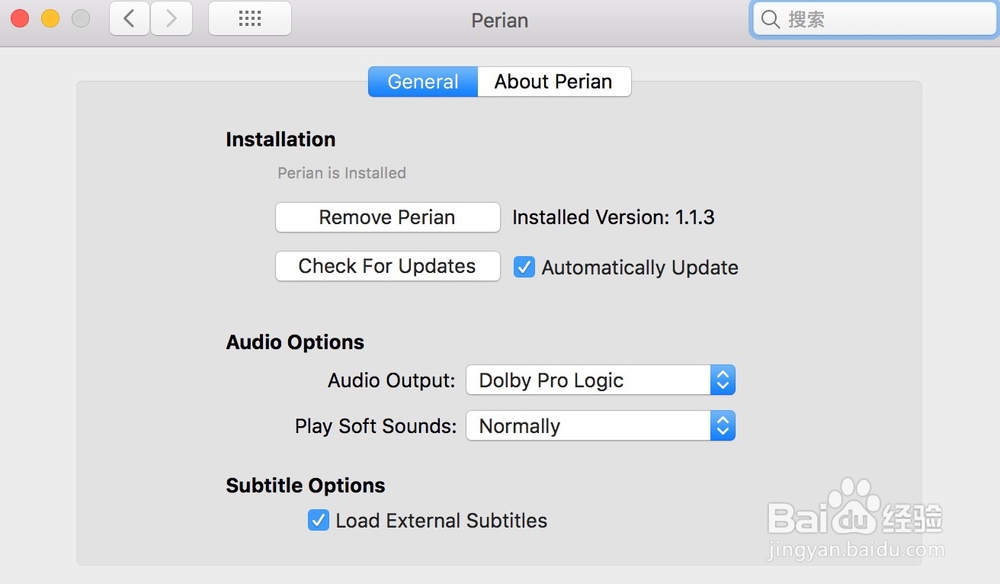This screenshot has height=584, width=1000.
Task: Click the gray zoom window button
Action: 80,18
